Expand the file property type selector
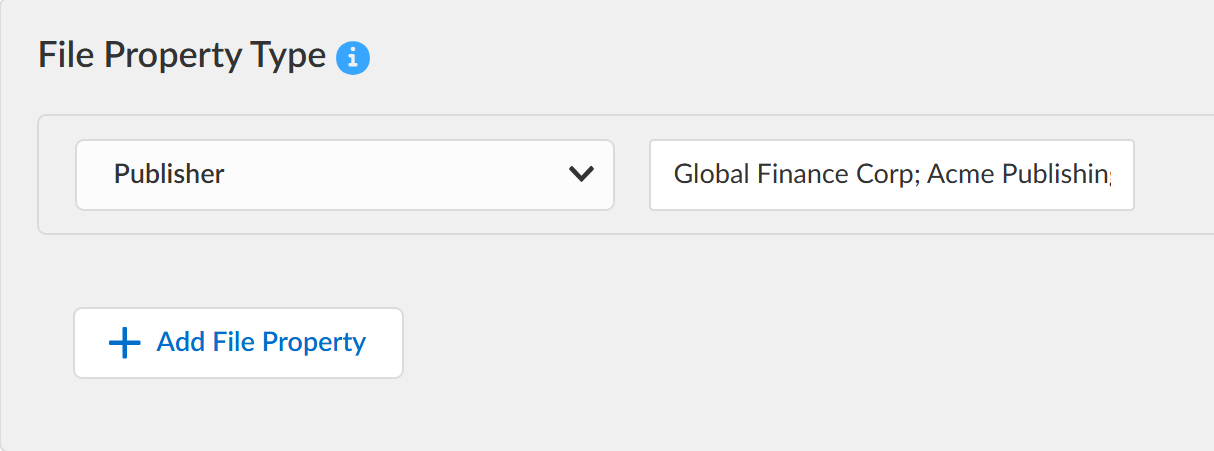Image resolution: width=1214 pixels, height=451 pixels. click(344, 175)
